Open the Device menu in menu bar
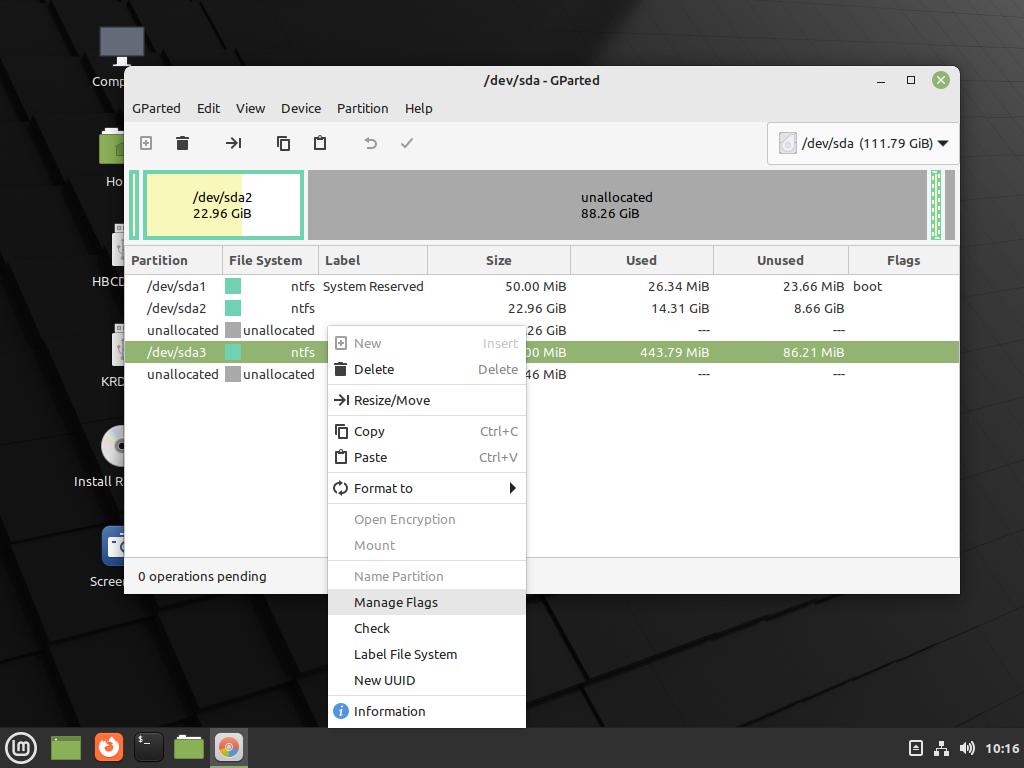Screen dimensions: 1024x768 coord(301,108)
